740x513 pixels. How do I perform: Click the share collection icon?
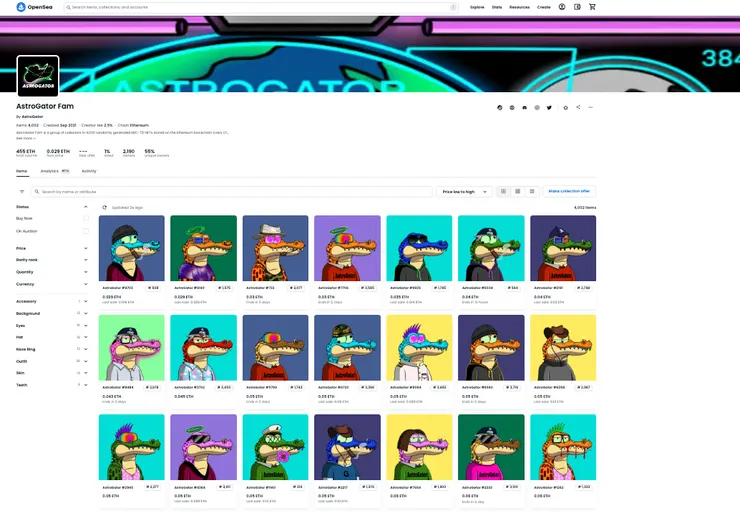(x=577, y=107)
